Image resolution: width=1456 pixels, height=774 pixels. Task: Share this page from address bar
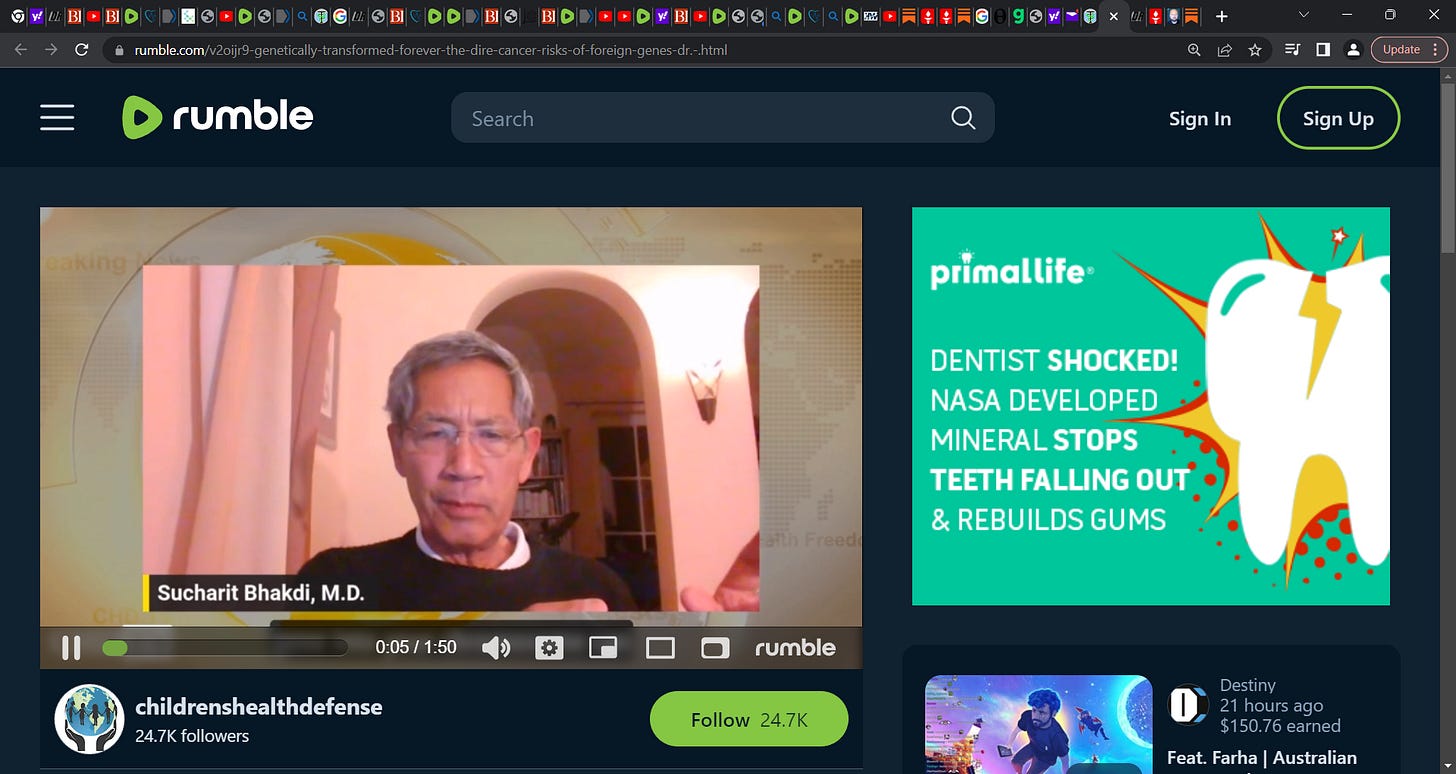click(x=1224, y=49)
